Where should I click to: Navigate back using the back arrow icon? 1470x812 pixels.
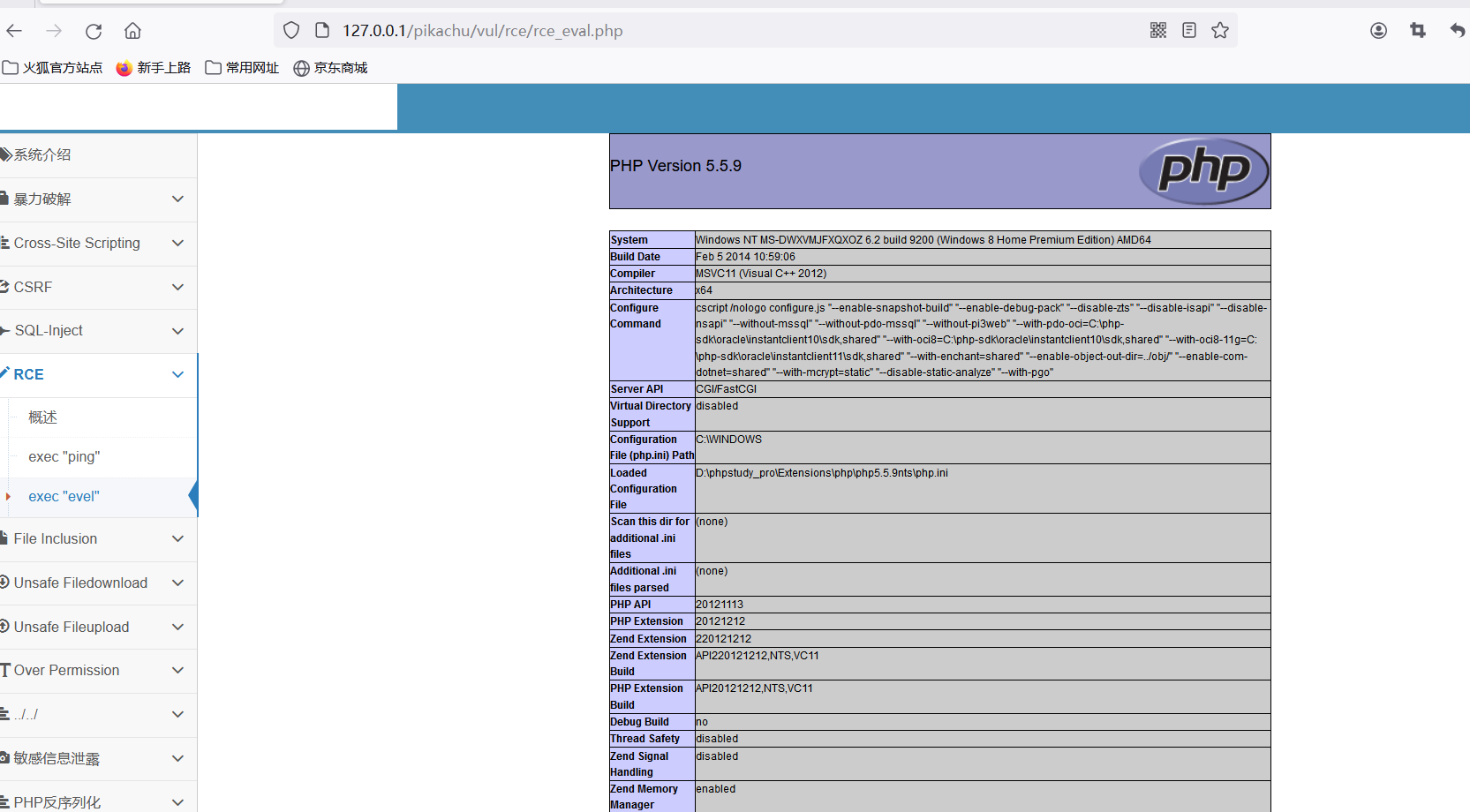[13, 30]
